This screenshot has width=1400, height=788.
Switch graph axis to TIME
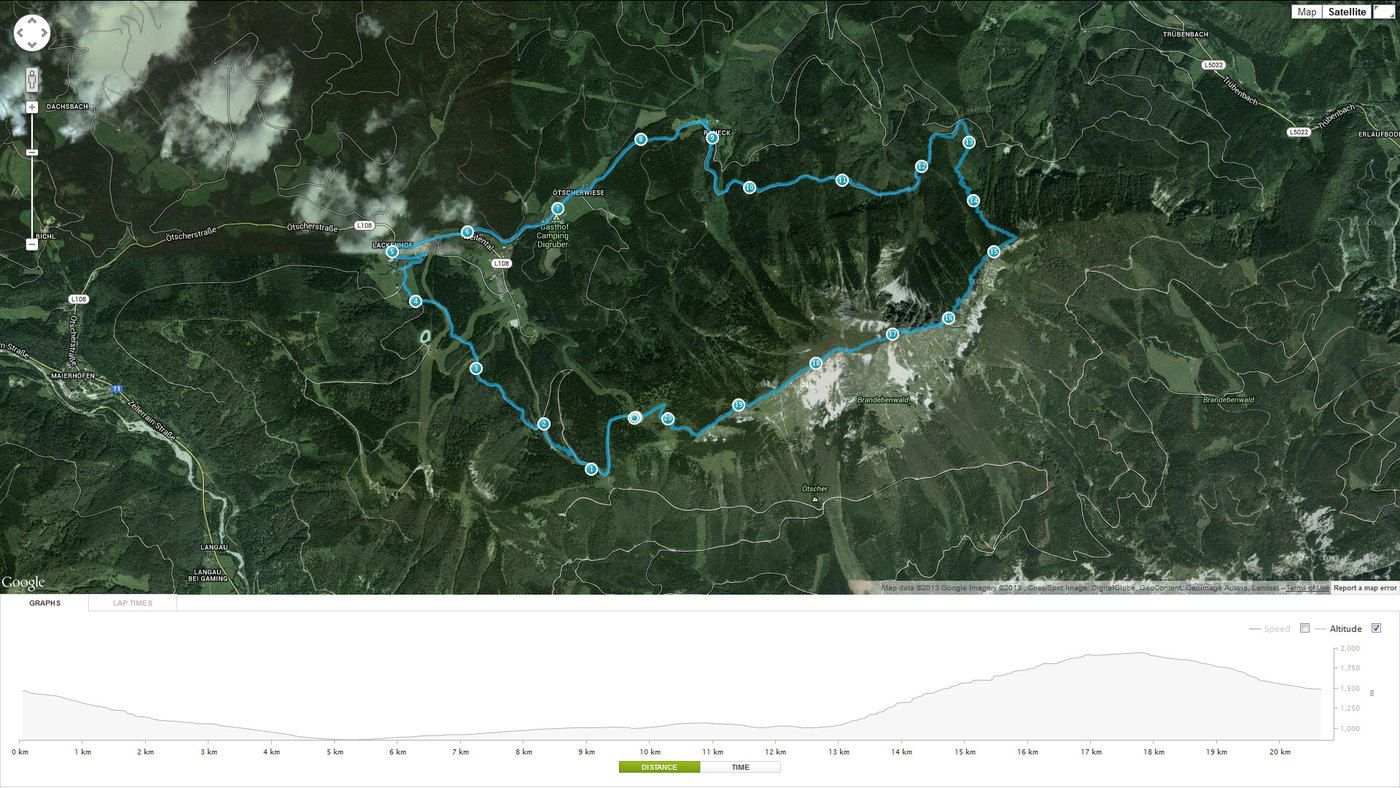(740, 767)
